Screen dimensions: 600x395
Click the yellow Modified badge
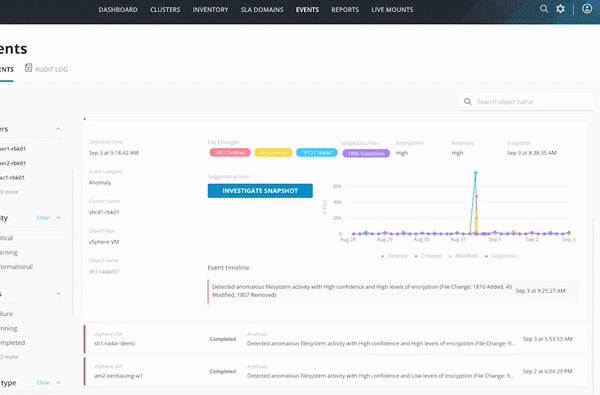pos(273,153)
